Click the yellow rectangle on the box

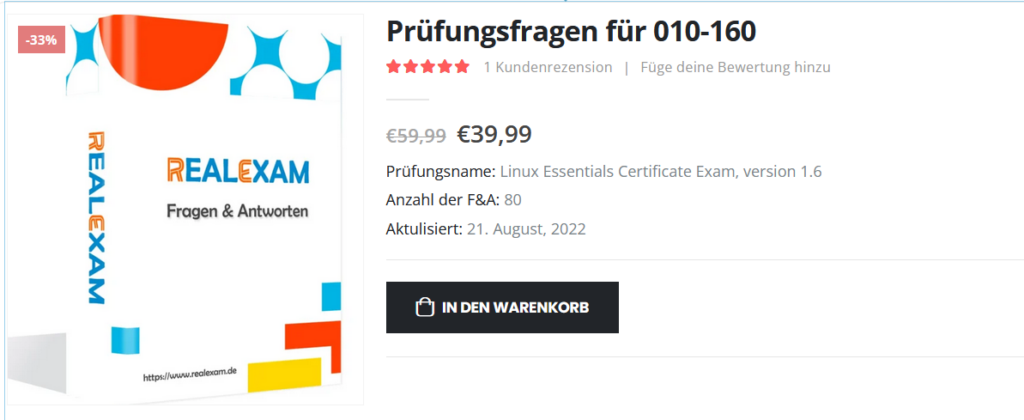coord(284,376)
